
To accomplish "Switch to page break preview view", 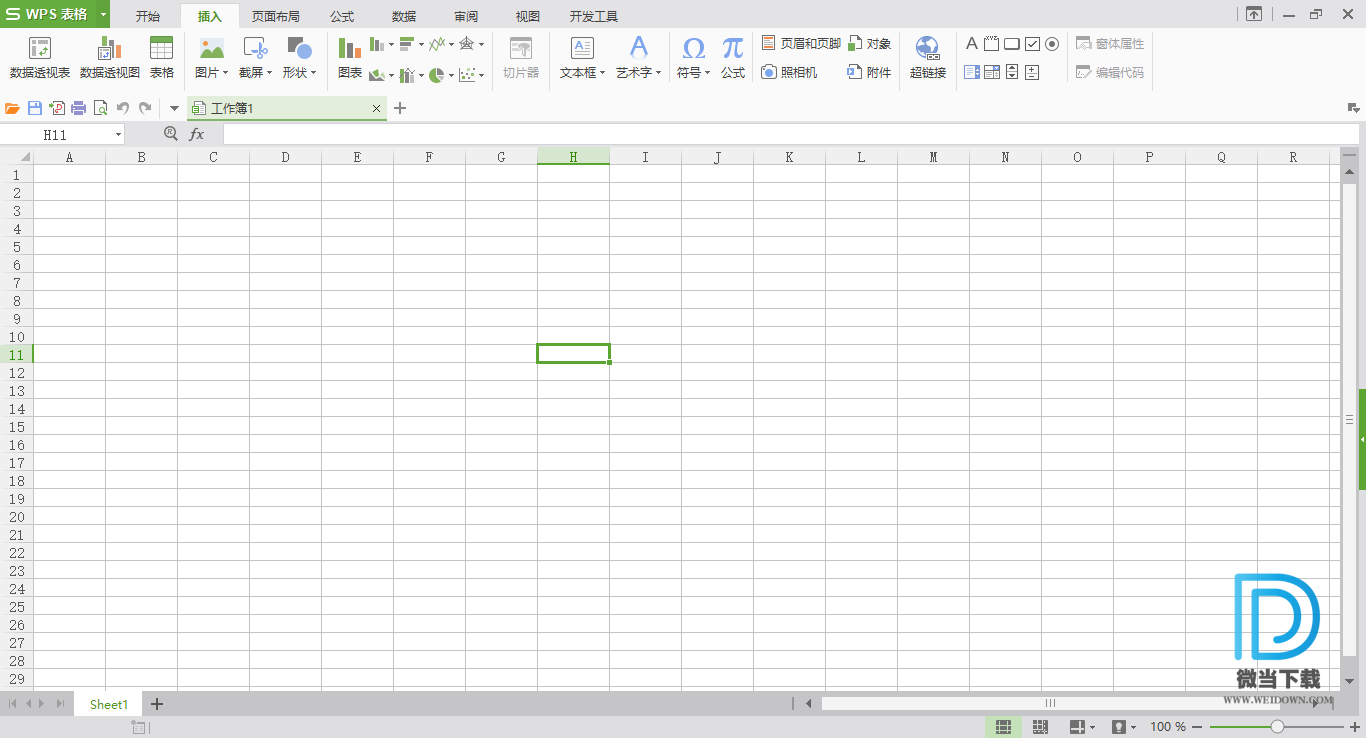I will [1040, 727].
